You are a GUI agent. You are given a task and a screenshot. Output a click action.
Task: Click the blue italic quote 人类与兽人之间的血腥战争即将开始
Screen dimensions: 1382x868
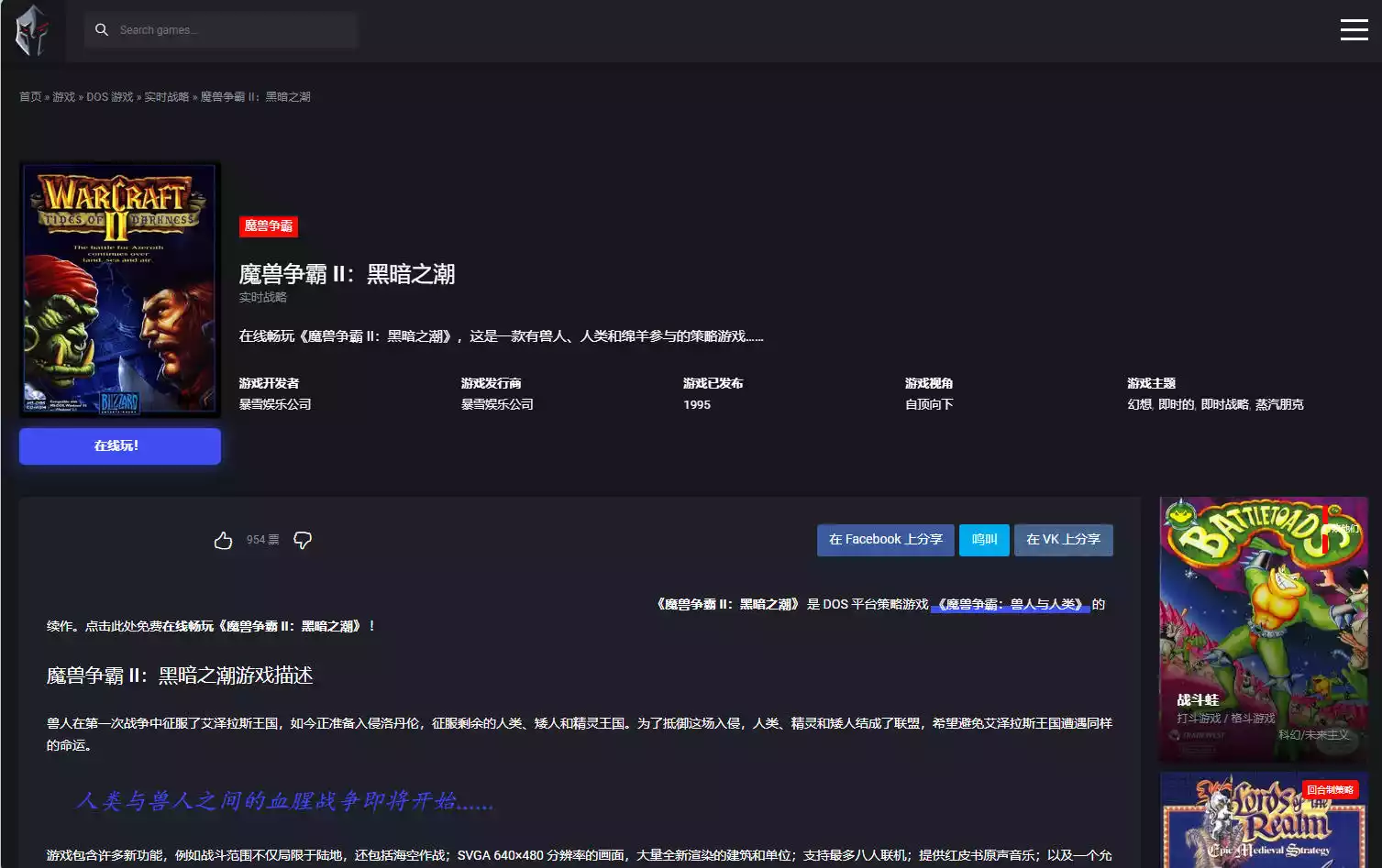coord(285,801)
